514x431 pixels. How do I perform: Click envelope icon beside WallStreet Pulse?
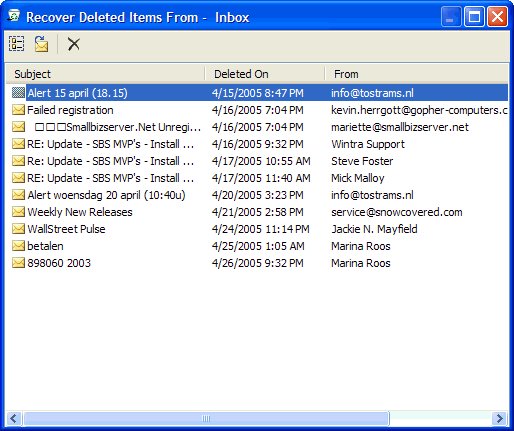[x=18, y=229]
